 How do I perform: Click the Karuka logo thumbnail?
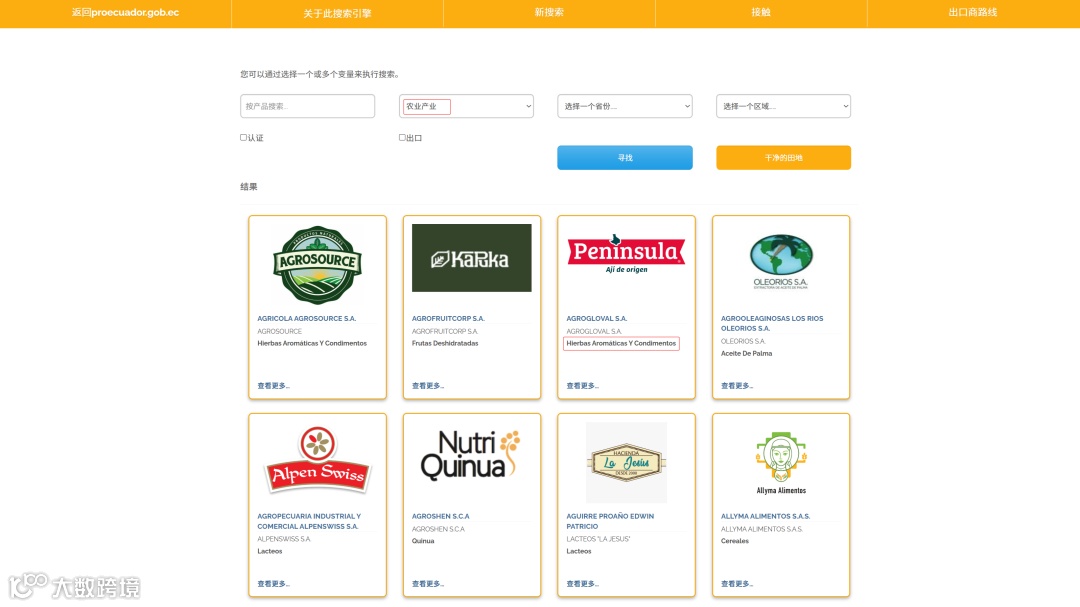click(472, 258)
